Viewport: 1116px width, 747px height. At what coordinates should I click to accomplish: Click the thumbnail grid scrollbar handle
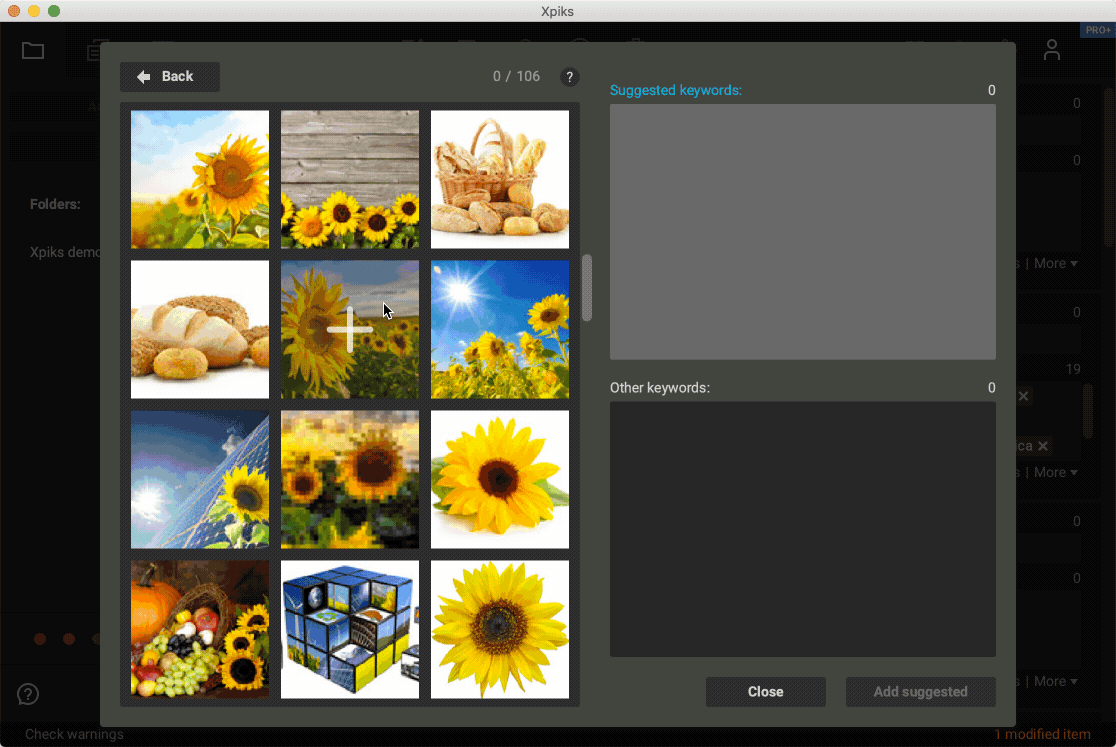click(587, 288)
